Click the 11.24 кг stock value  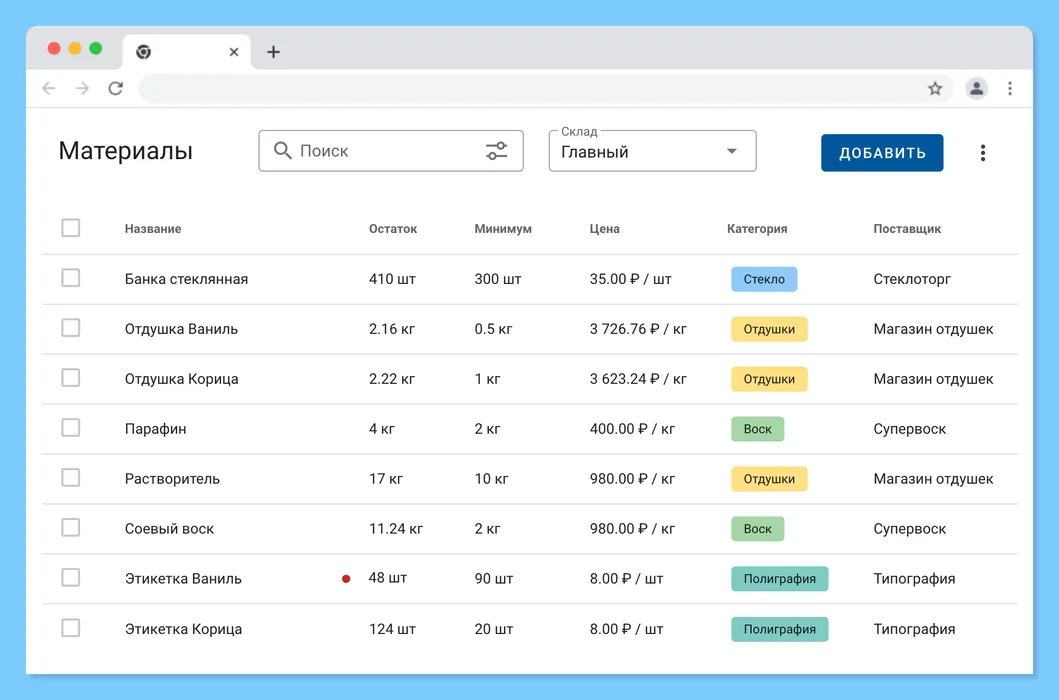pos(396,529)
